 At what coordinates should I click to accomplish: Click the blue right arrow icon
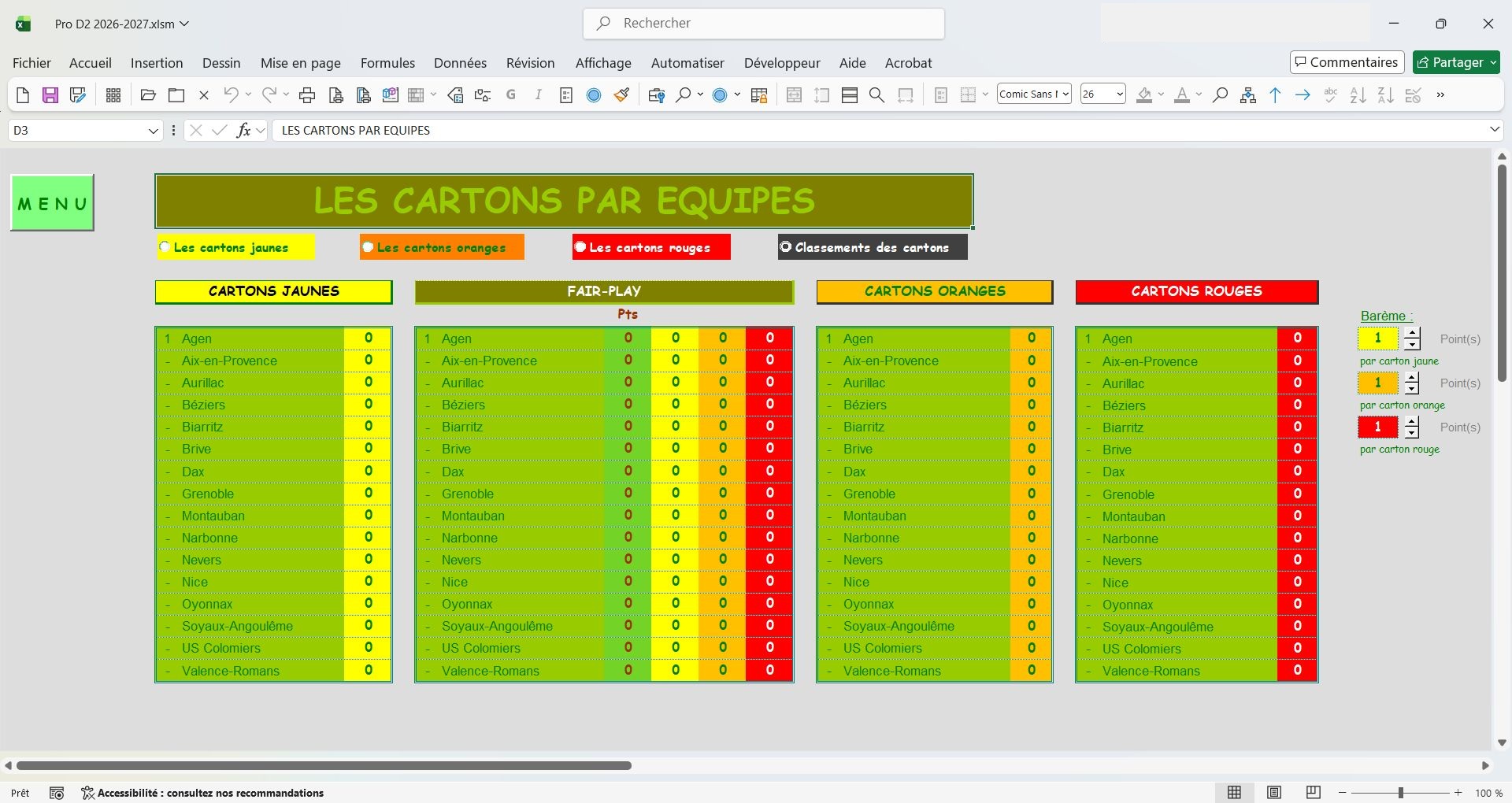(1303, 95)
